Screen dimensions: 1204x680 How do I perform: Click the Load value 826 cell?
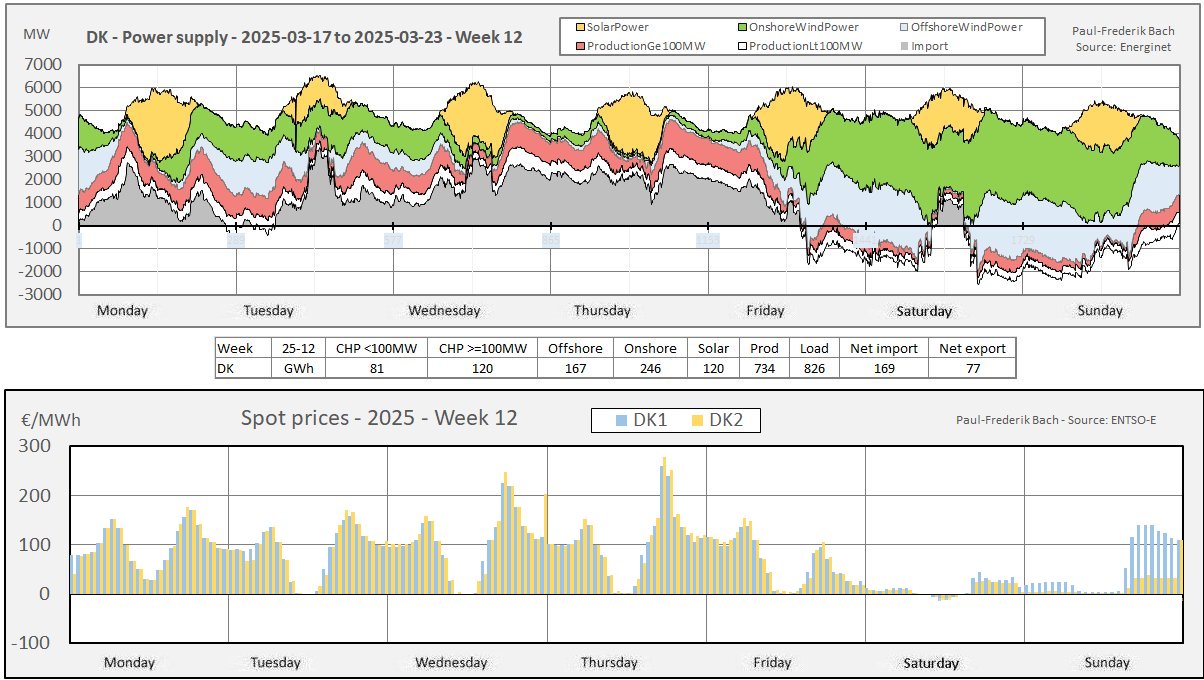pyautogui.click(x=814, y=368)
